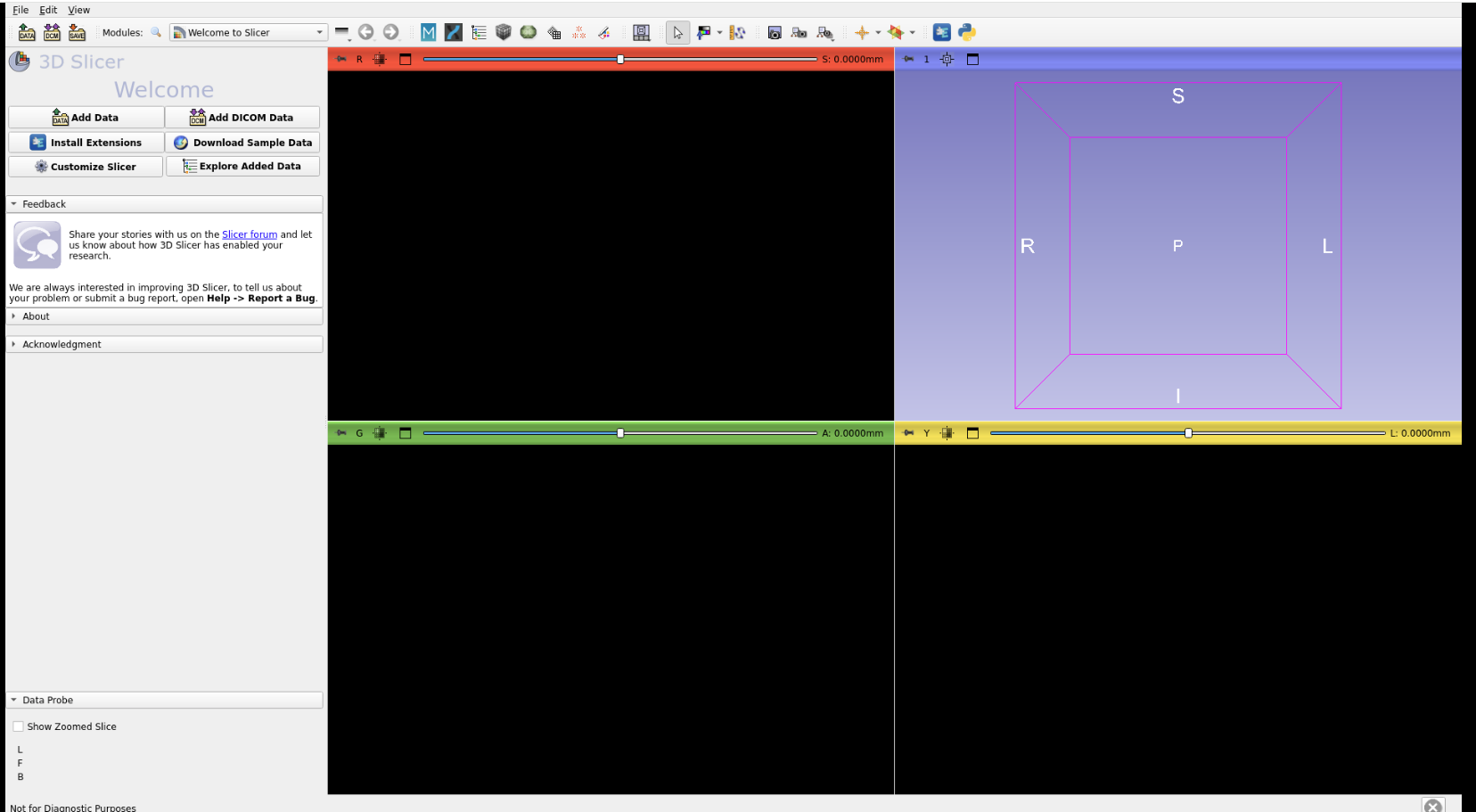Viewport: 1476px width, 812px height.
Task: Open the Python console icon
Action: point(967,33)
